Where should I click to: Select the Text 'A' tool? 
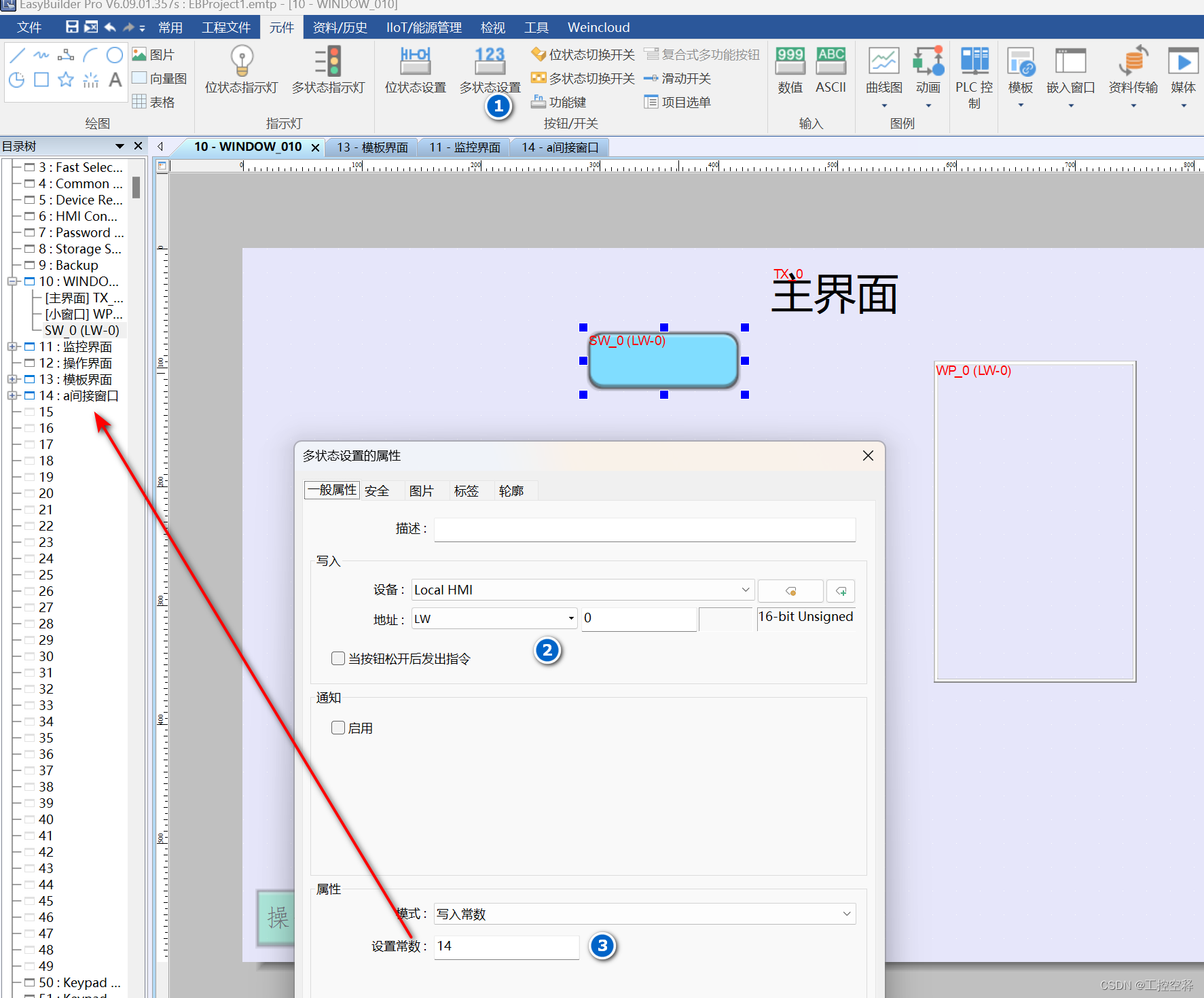point(115,79)
